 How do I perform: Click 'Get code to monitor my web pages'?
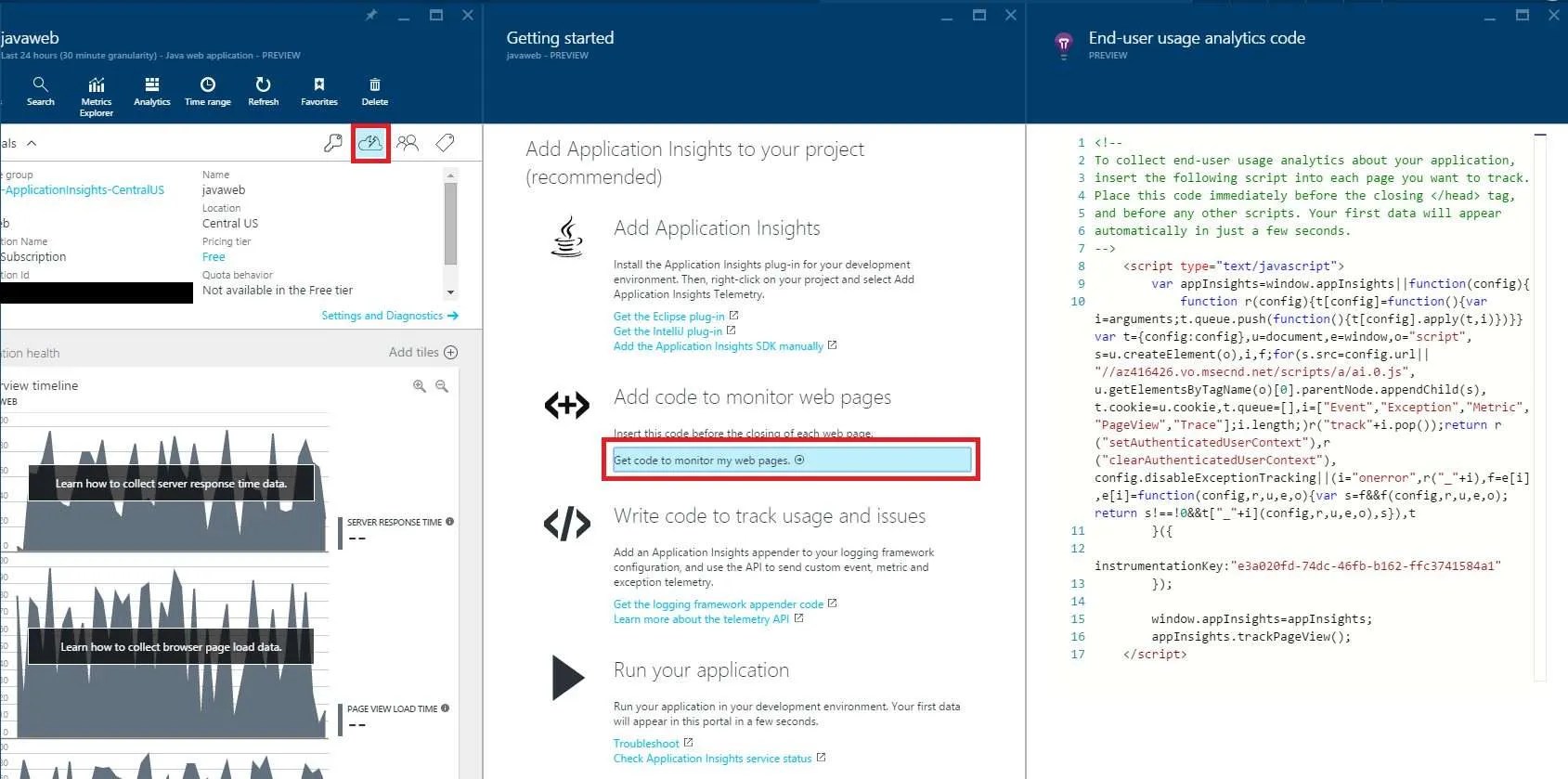click(791, 460)
